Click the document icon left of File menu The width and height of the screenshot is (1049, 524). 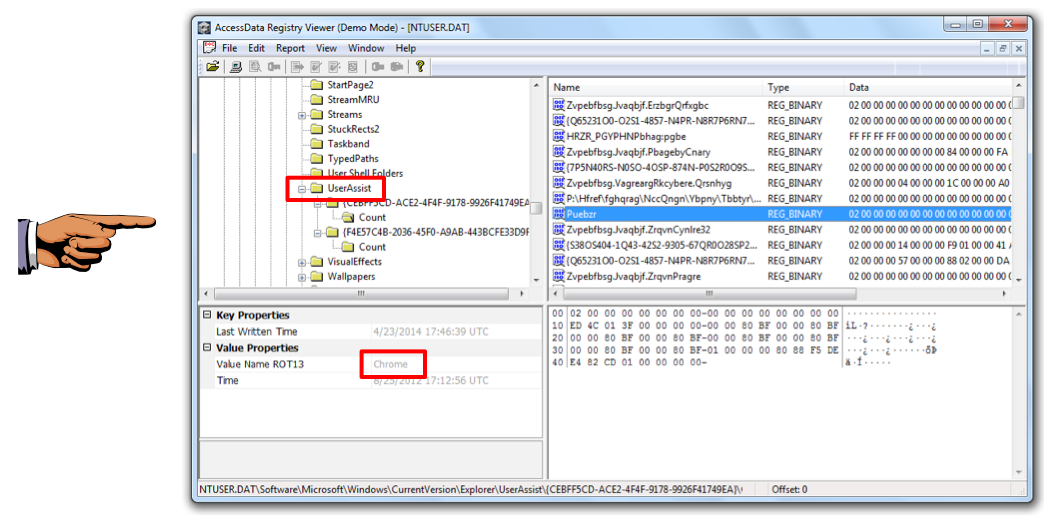coord(209,48)
